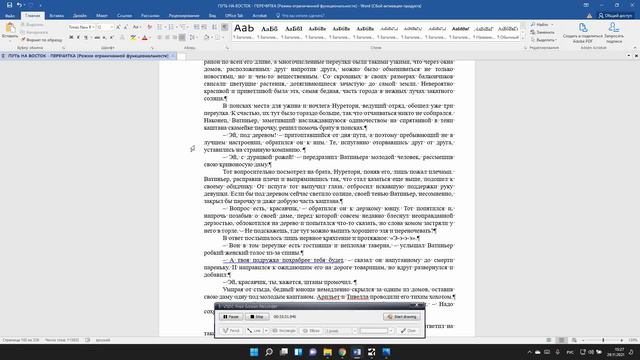Save the document with the floppy disk icon
Viewport: 640px width, 360px height.
tap(9, 5)
